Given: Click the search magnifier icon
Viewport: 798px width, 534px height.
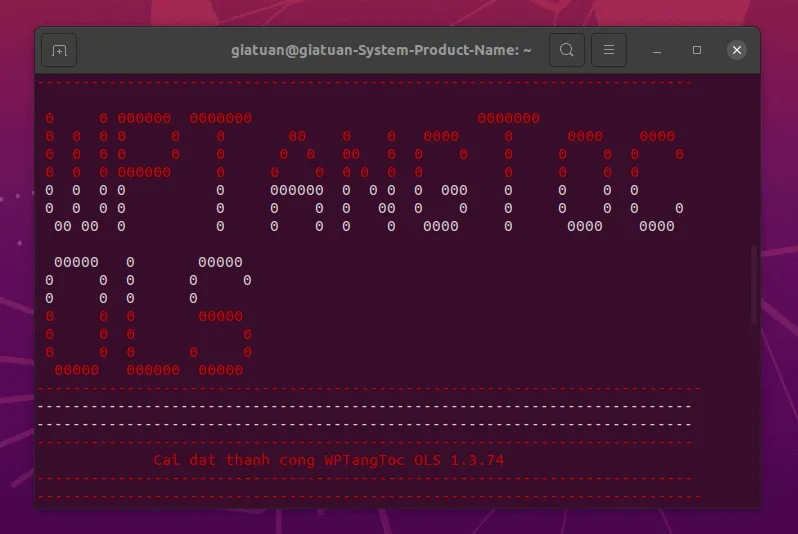Looking at the screenshot, I should [566, 50].
